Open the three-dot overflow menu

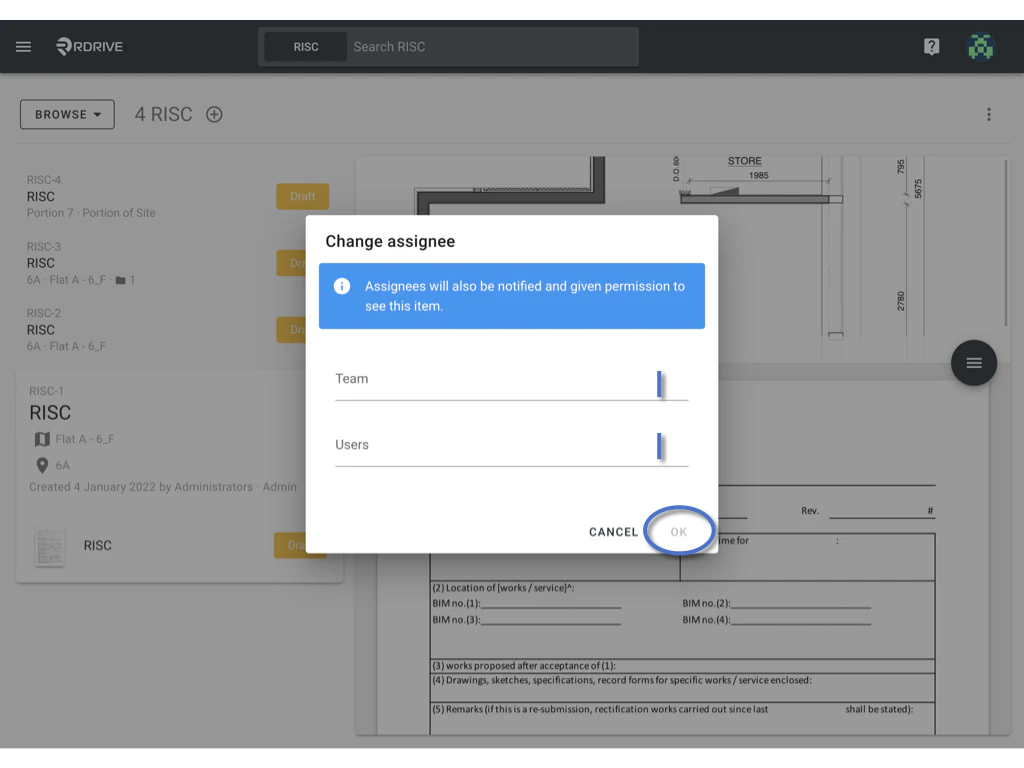tap(988, 114)
